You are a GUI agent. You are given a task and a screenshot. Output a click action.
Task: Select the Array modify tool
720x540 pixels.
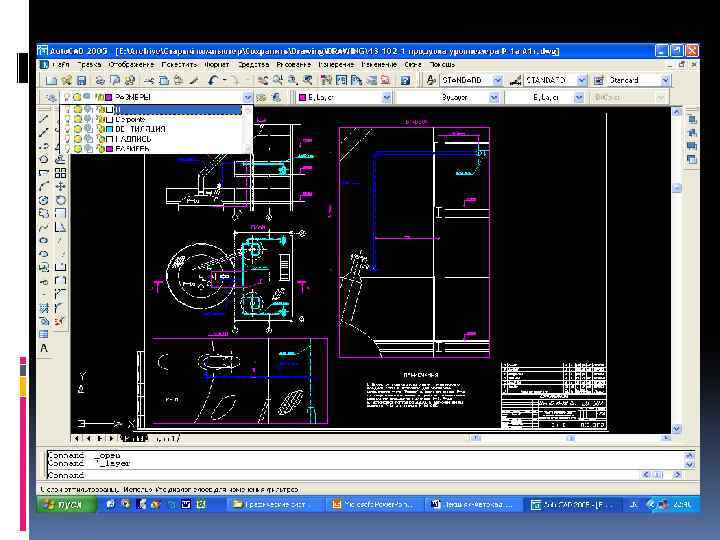pos(61,173)
